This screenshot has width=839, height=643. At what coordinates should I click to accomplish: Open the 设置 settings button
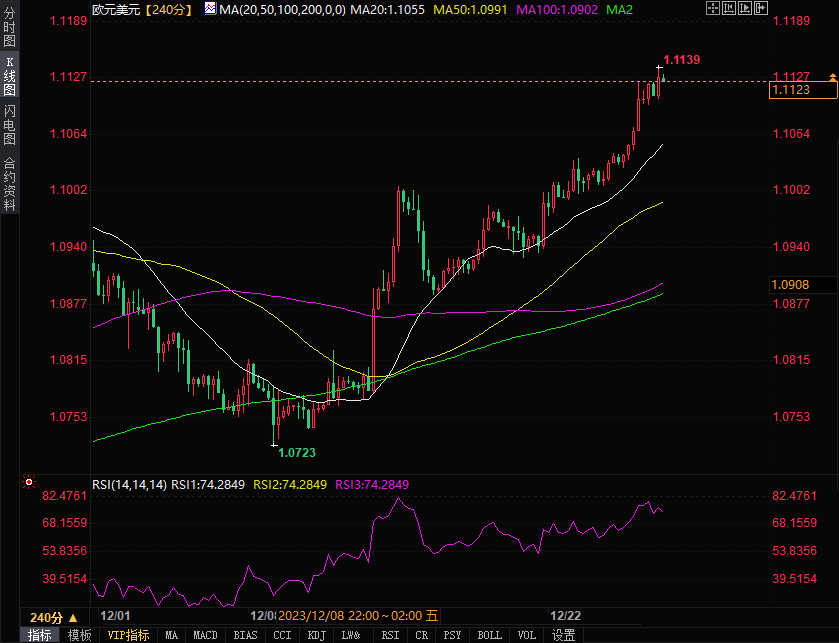(564, 635)
